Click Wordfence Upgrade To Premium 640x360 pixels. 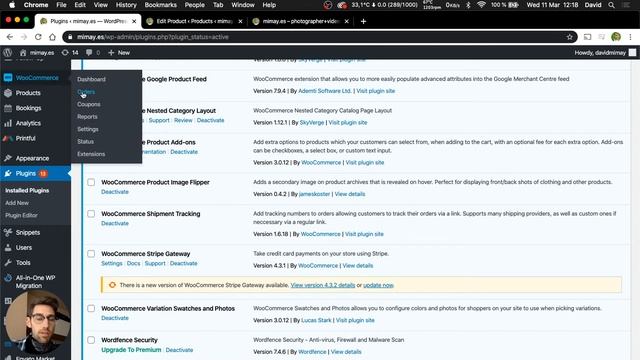(x=131, y=350)
